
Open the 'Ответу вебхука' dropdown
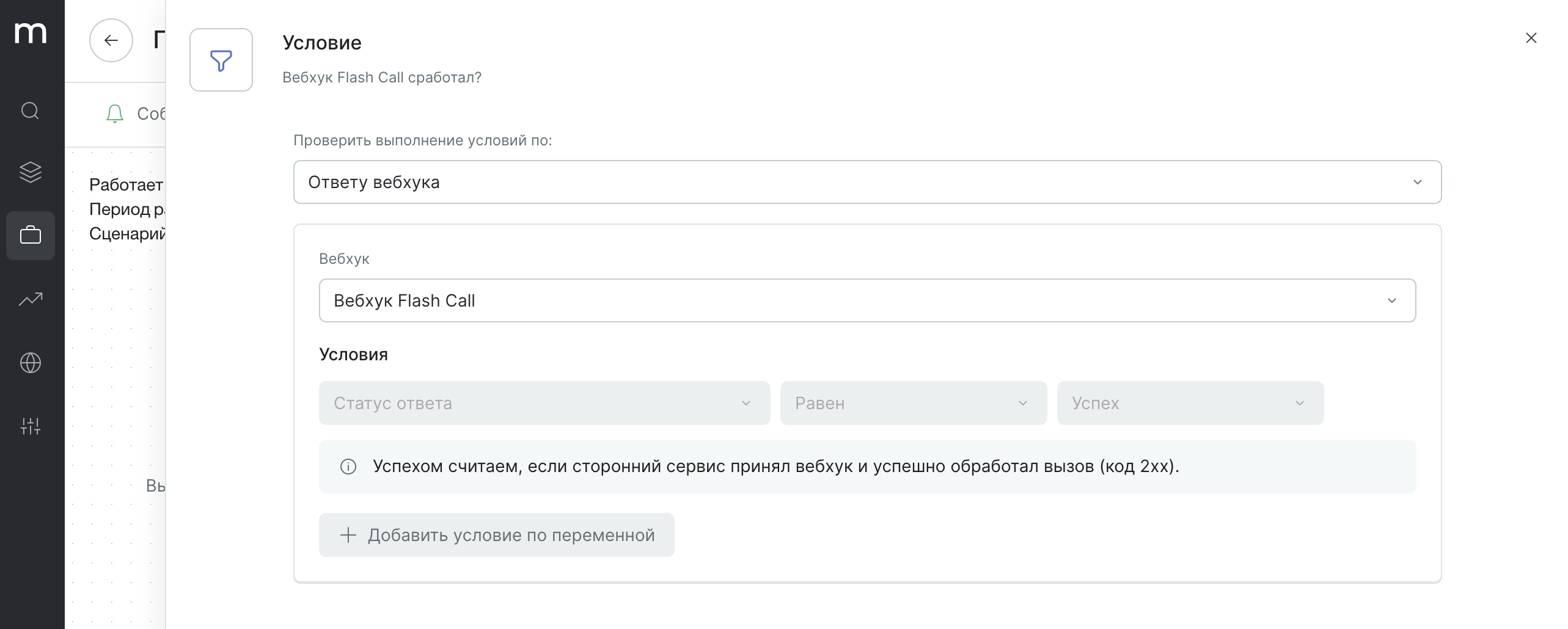[868, 182]
